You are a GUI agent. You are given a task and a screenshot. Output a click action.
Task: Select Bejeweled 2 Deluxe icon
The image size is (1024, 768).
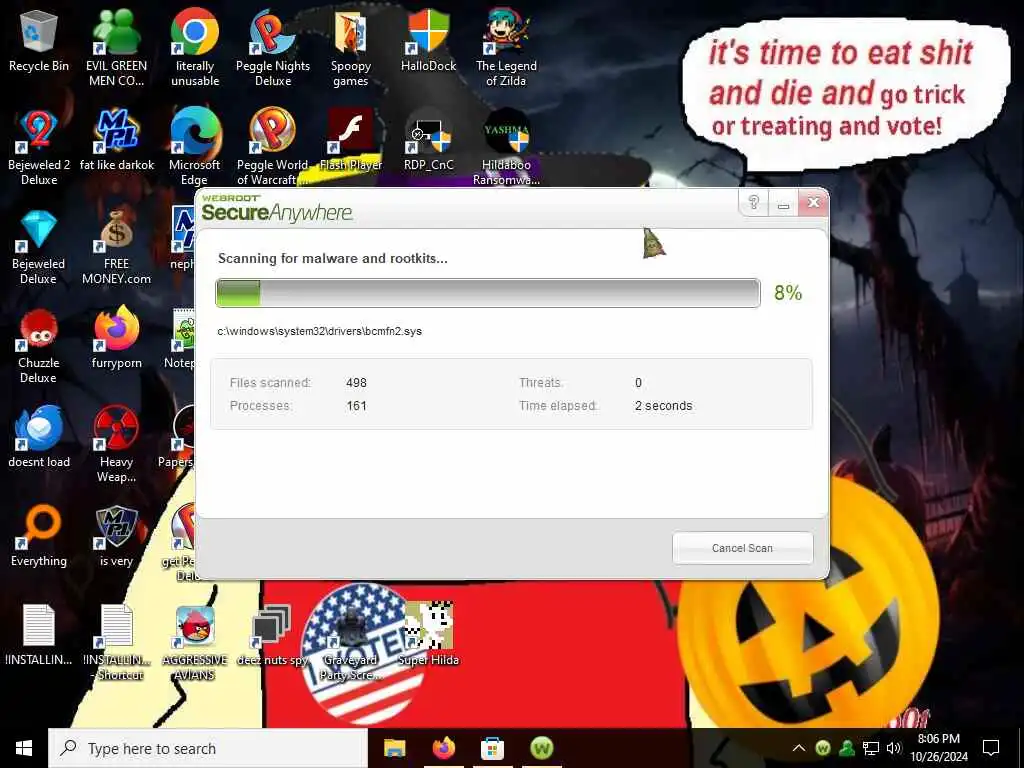pos(39,148)
